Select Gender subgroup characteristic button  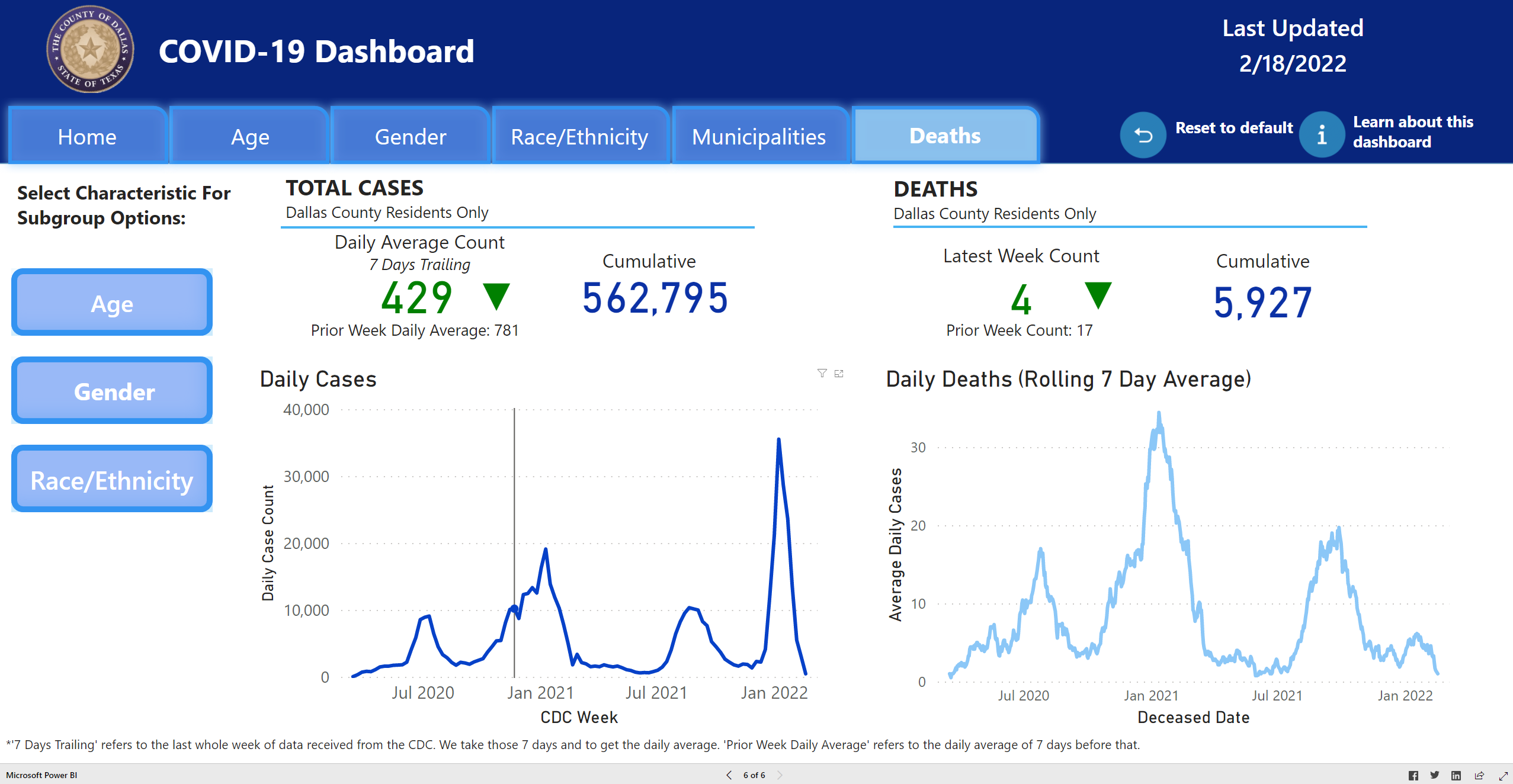pos(112,391)
